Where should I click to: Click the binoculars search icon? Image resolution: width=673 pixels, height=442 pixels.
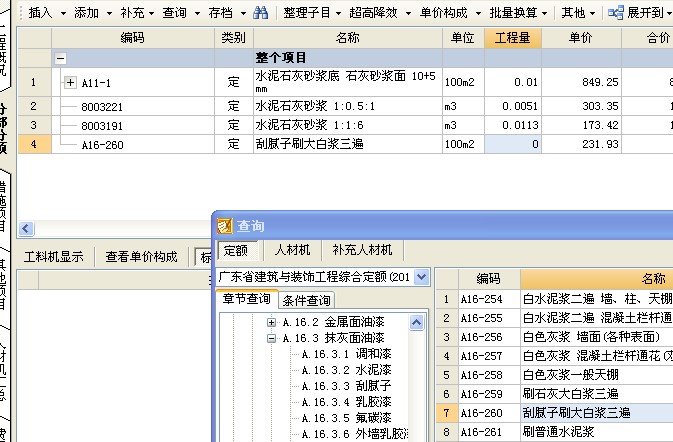click(261, 13)
